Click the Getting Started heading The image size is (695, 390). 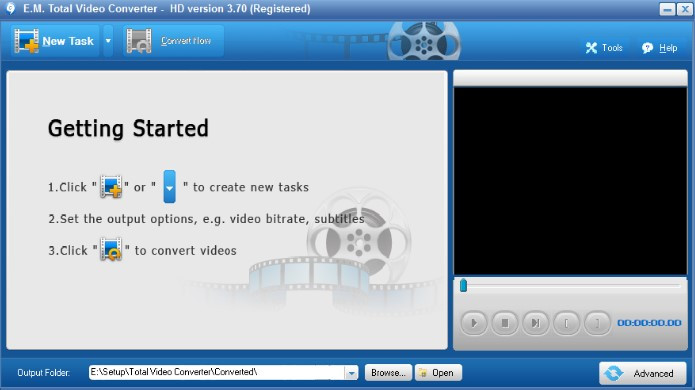[x=128, y=129]
